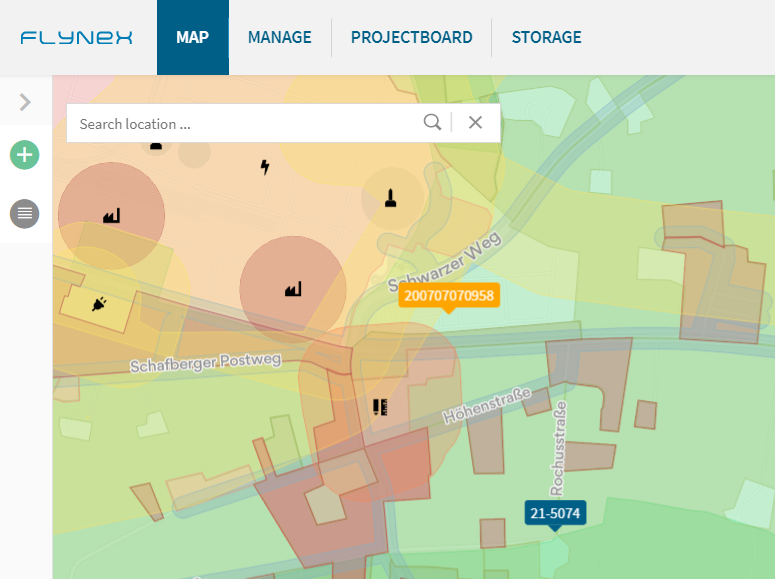Select the lightning bolt power icon on map

[x=265, y=167]
